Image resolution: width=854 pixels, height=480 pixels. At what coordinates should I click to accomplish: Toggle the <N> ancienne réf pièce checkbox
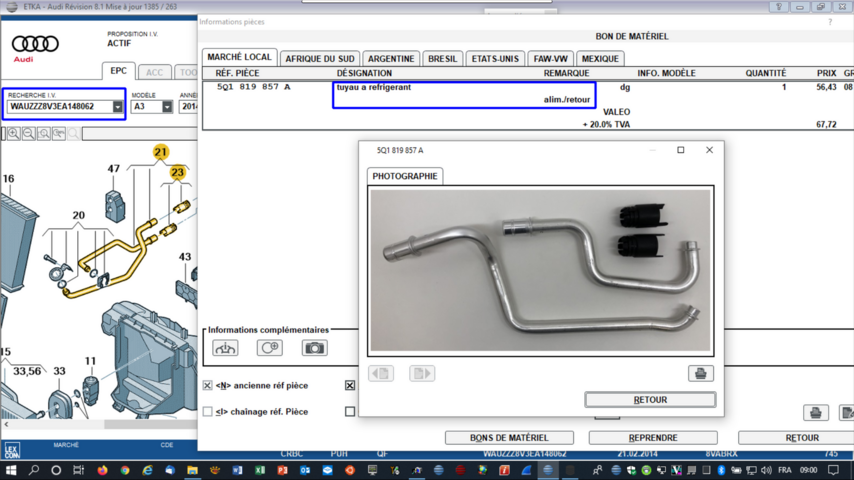pos(208,385)
